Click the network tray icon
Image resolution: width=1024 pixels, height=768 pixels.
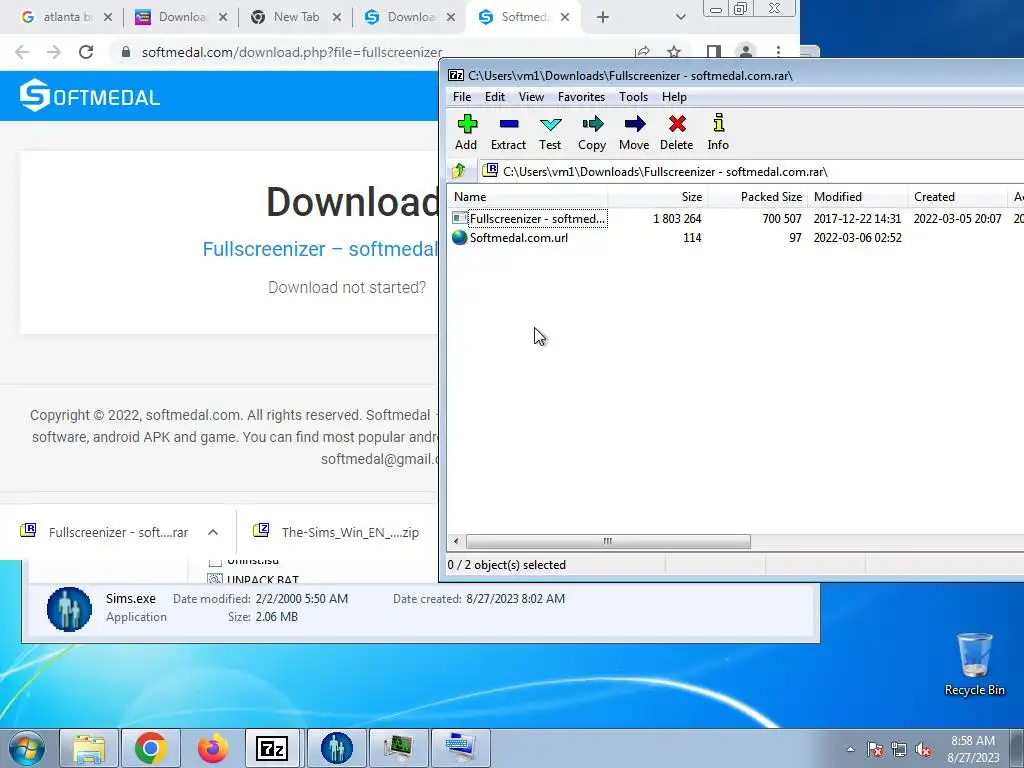(x=899, y=750)
